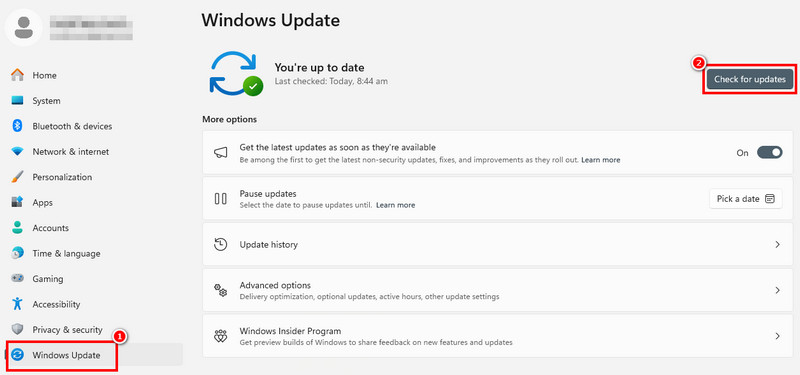Select Time & language in sidebar
This screenshot has height=375, width=800.
tap(66, 253)
